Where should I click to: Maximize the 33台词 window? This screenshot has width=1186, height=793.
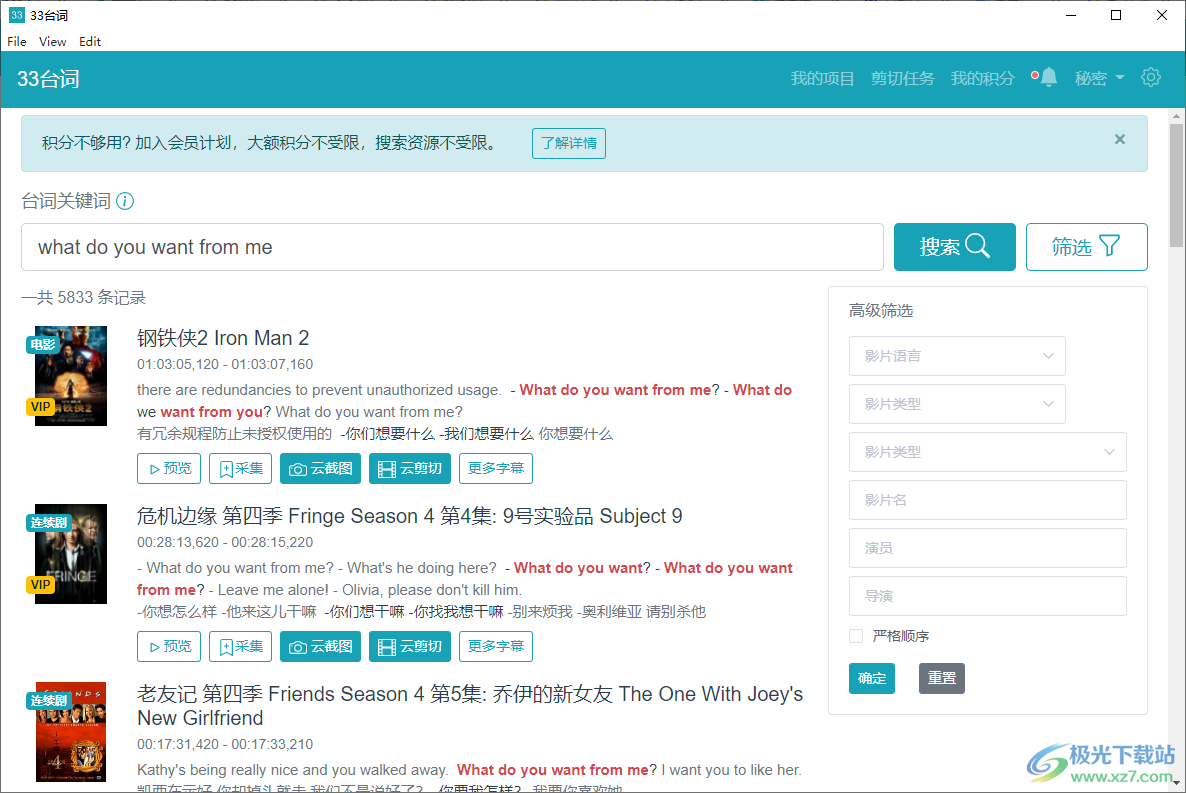click(x=1116, y=15)
